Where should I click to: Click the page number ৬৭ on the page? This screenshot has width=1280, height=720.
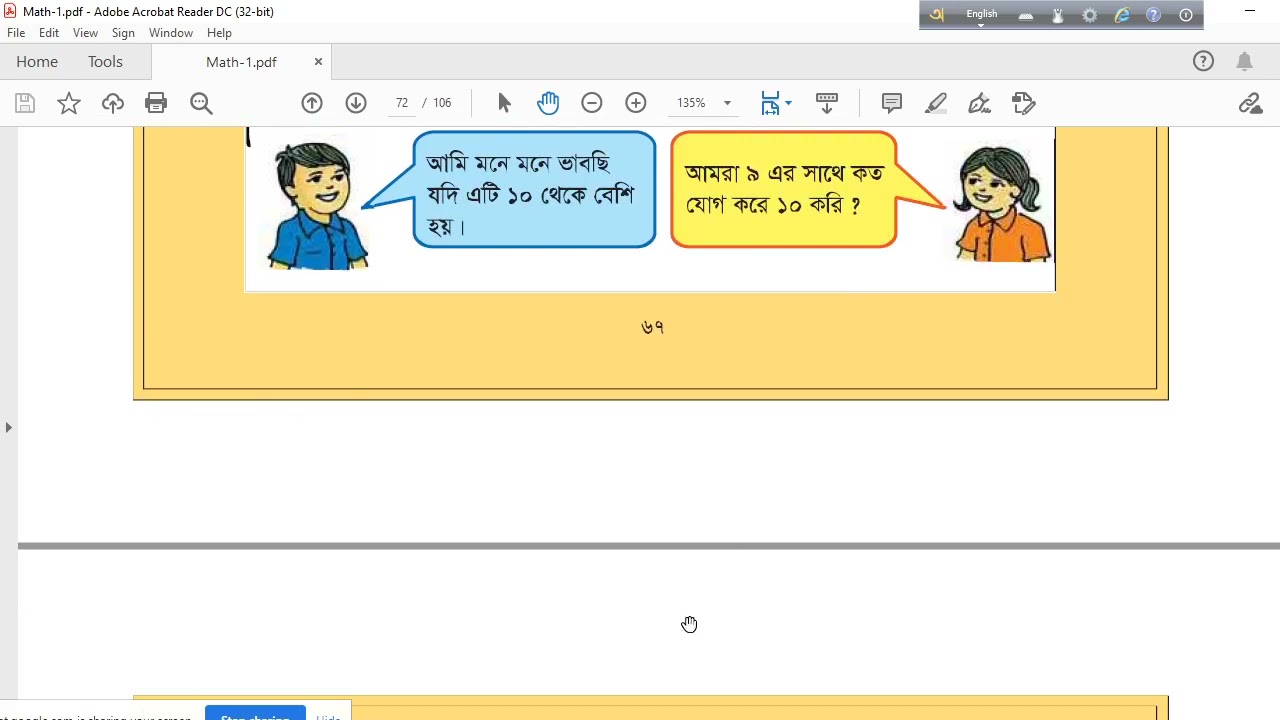coord(652,327)
